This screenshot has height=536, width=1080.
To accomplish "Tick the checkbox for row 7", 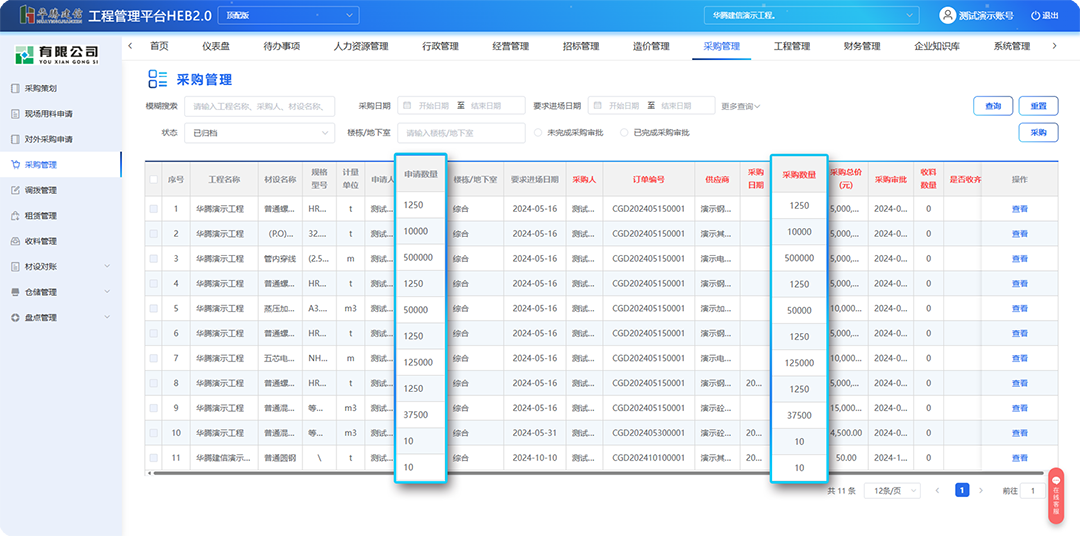I will point(153,358).
